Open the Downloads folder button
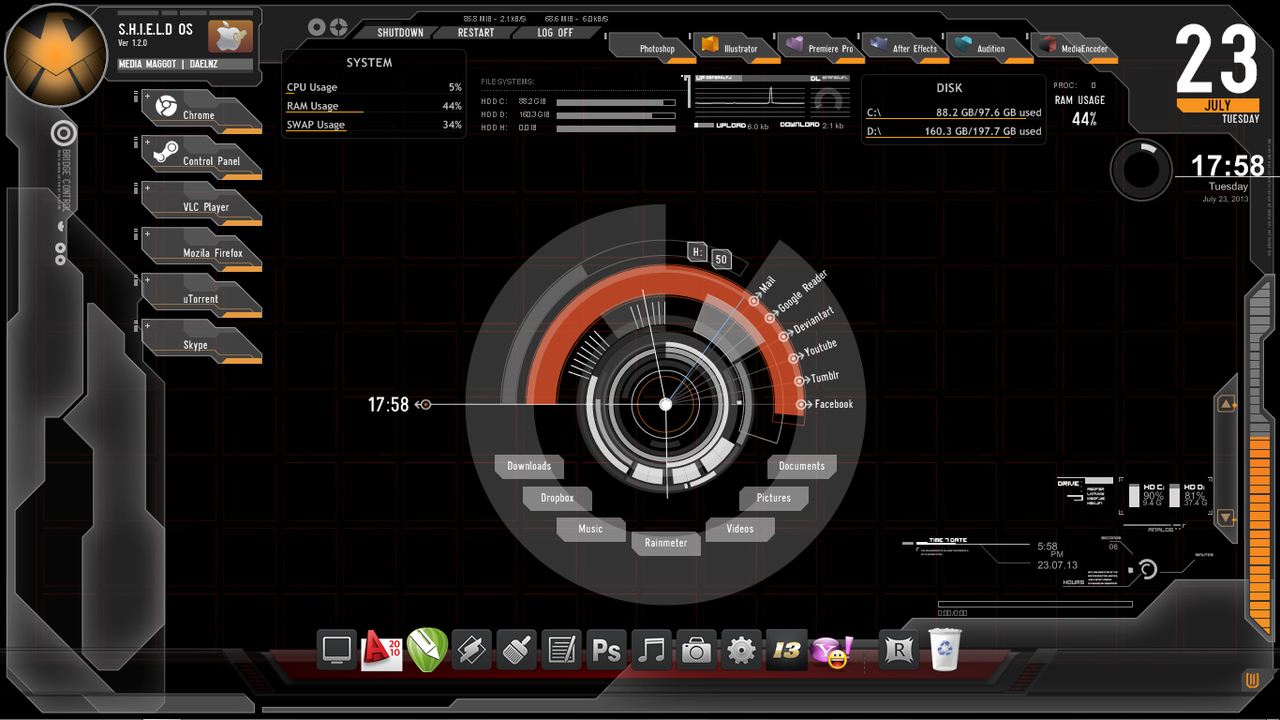This screenshot has height=720, width=1280. coord(529,466)
